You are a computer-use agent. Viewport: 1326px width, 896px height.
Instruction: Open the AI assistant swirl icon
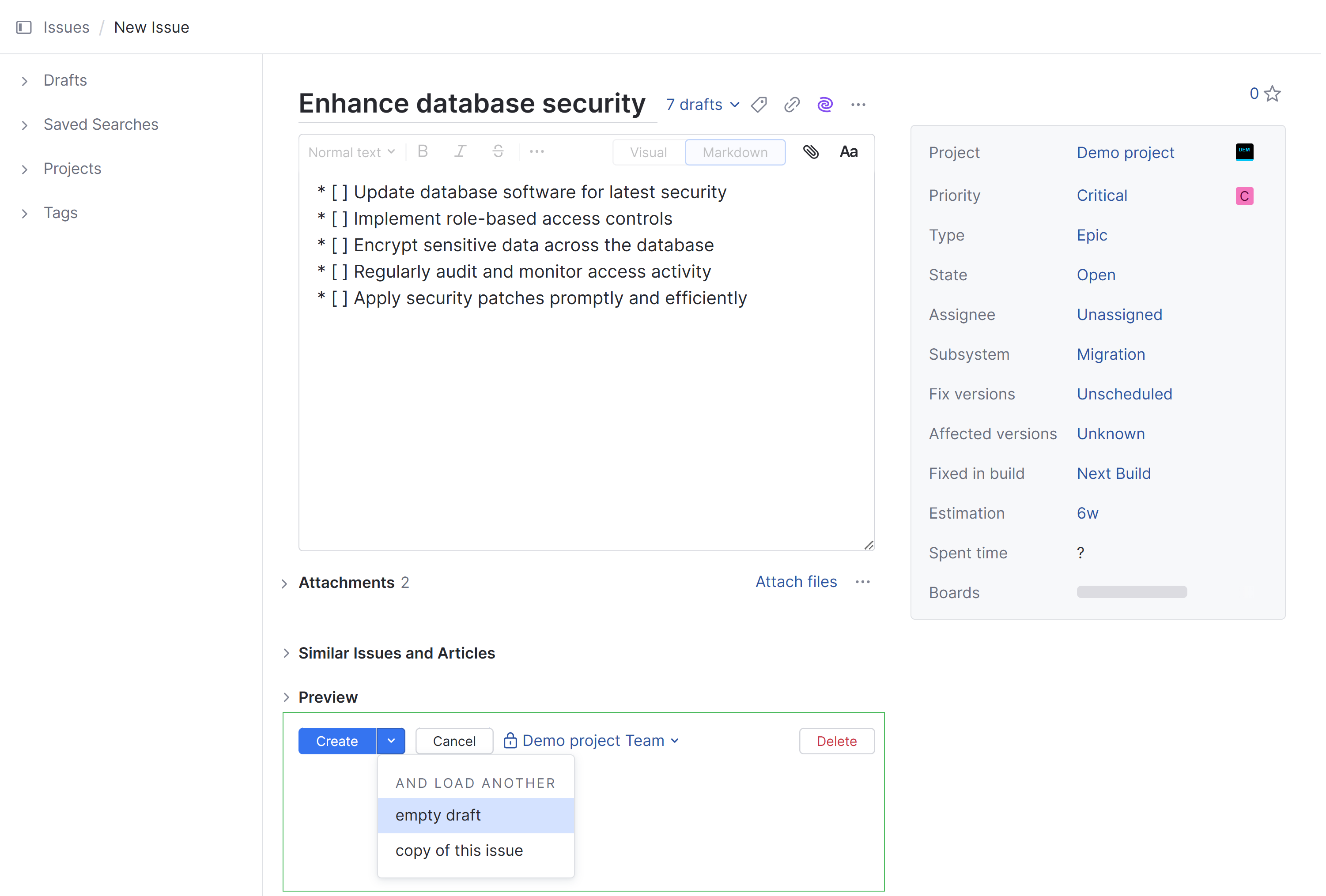825,104
